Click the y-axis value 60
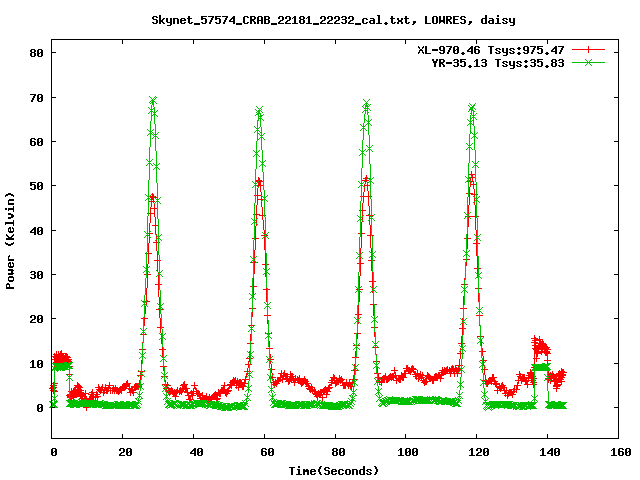The width and height of the screenshot is (640, 480). tap(36, 142)
